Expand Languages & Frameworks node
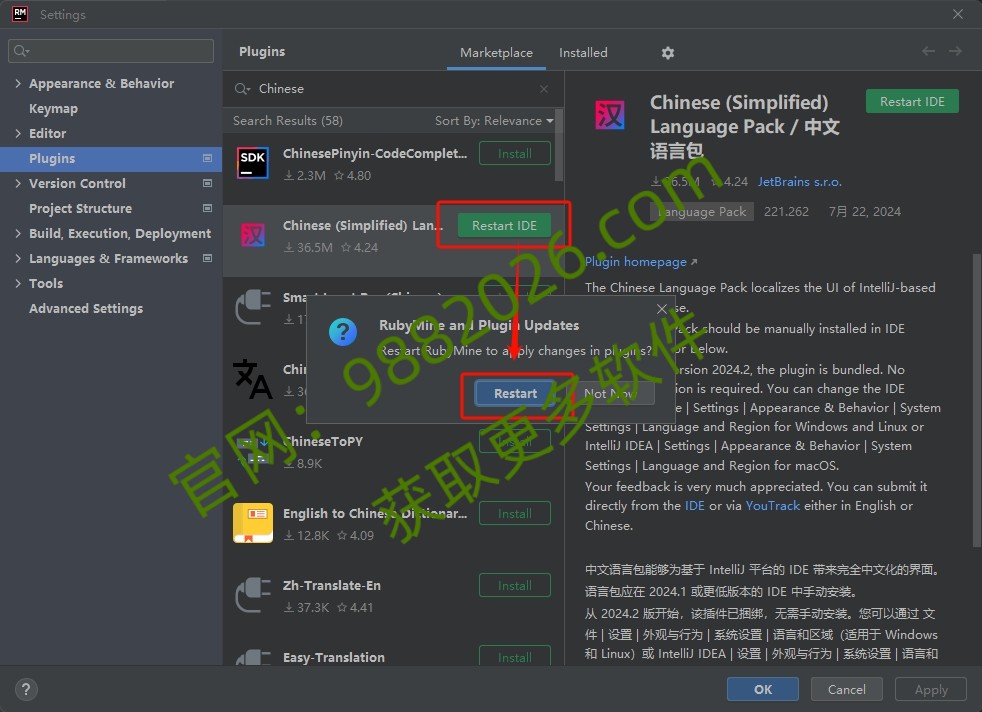This screenshot has width=982, height=712. pyautogui.click(x=18, y=258)
